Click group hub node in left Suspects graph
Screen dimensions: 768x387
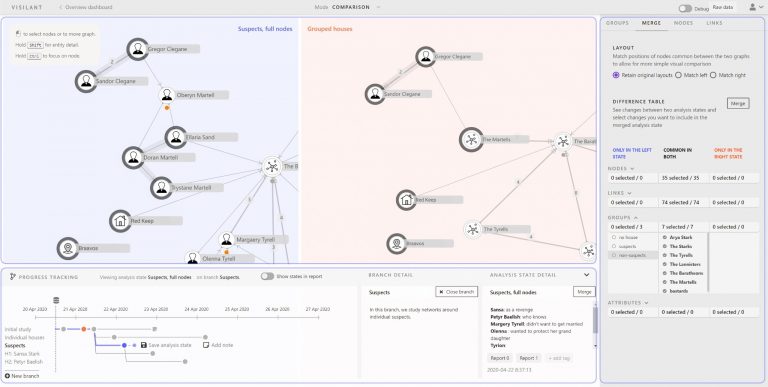pos(272,167)
